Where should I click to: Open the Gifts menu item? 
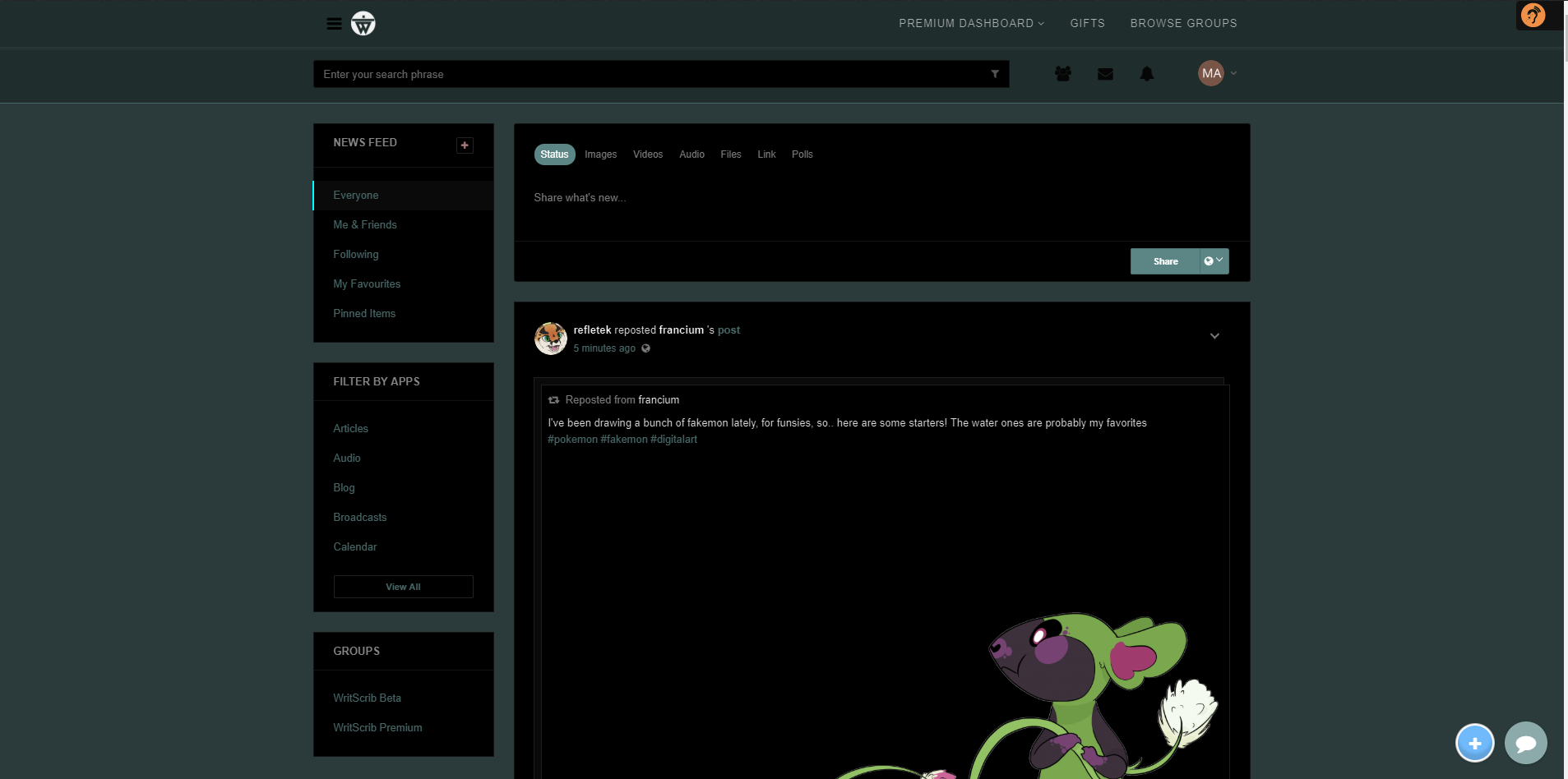(x=1087, y=23)
